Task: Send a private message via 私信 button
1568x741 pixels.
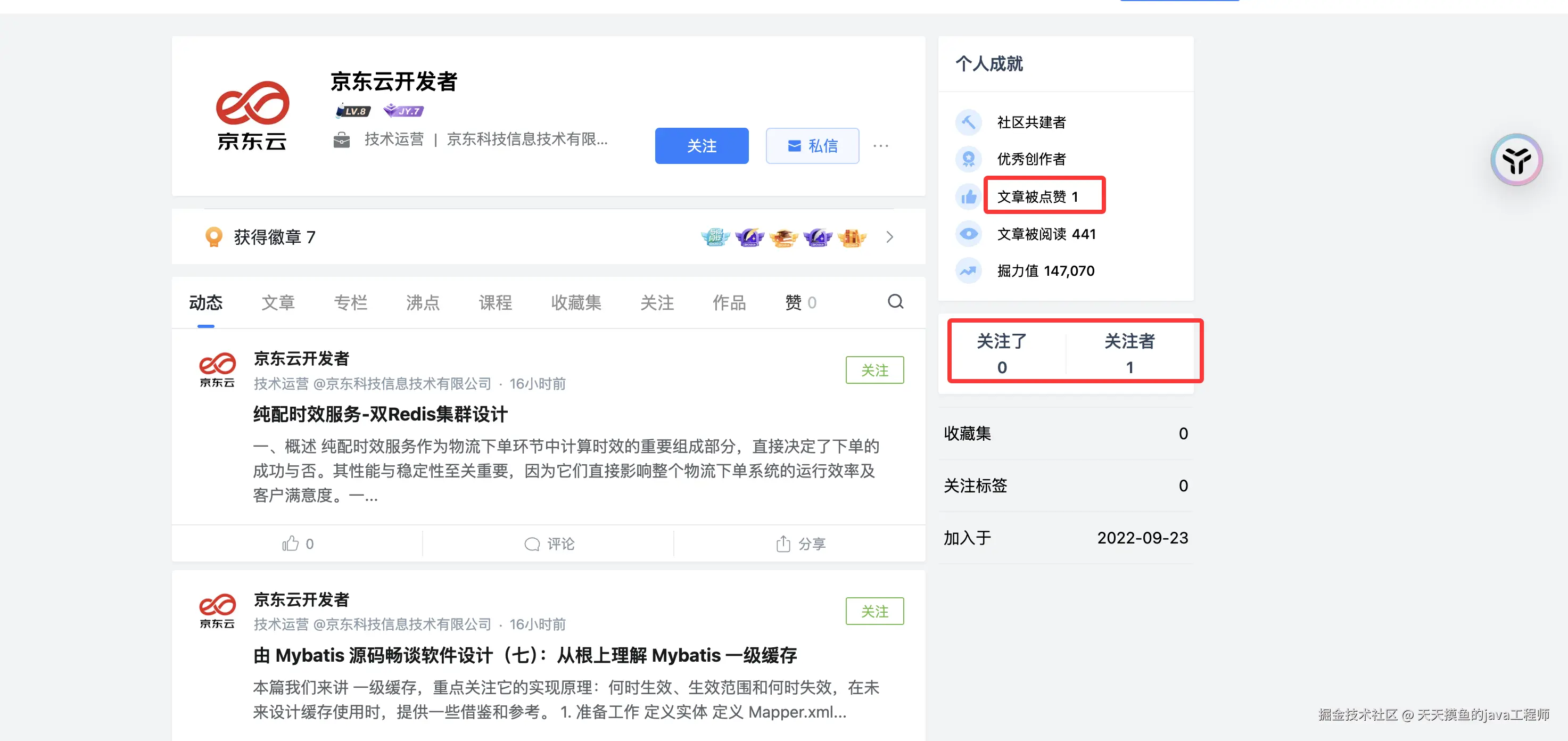Action: pos(812,146)
